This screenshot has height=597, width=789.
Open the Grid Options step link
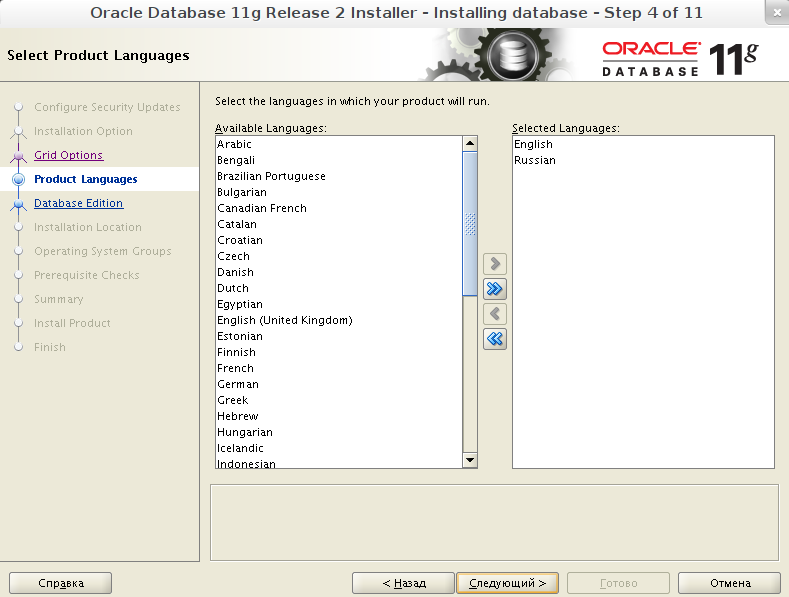(x=68, y=156)
